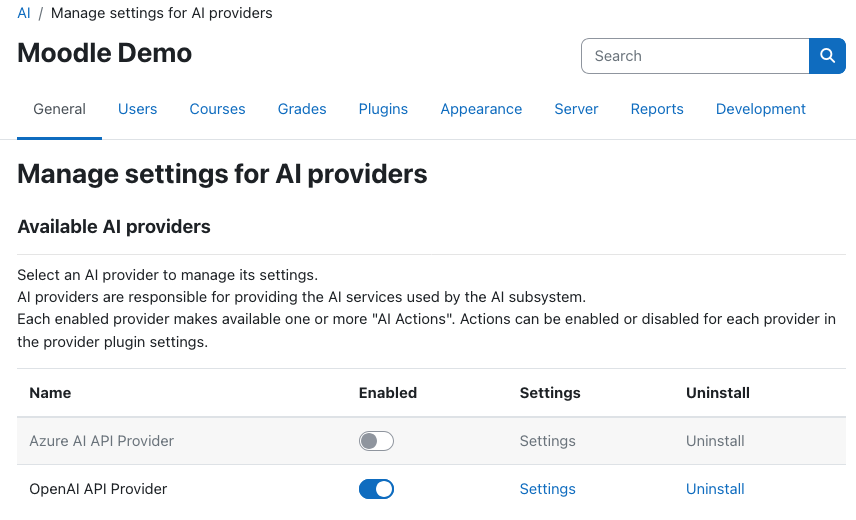Viewport: 856px width, 520px height.
Task: Open the Grades tab
Action: pyautogui.click(x=302, y=109)
